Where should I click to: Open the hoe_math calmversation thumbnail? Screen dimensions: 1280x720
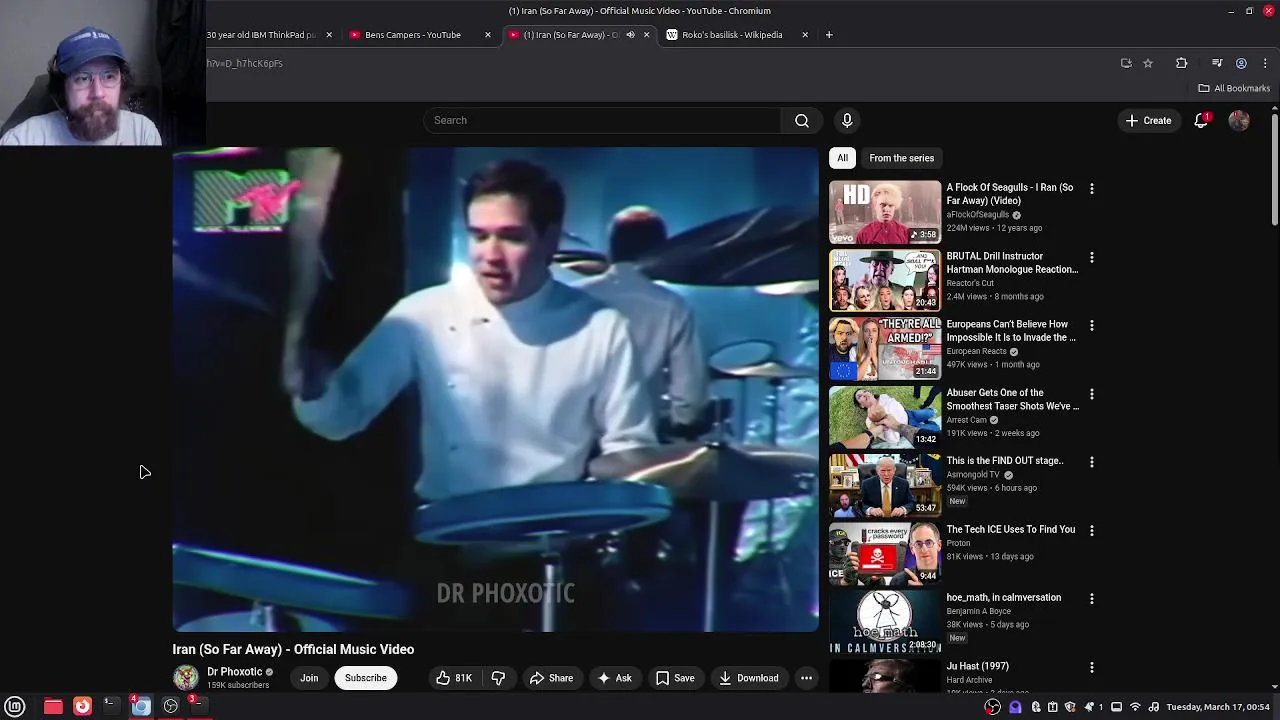pyautogui.click(x=885, y=622)
